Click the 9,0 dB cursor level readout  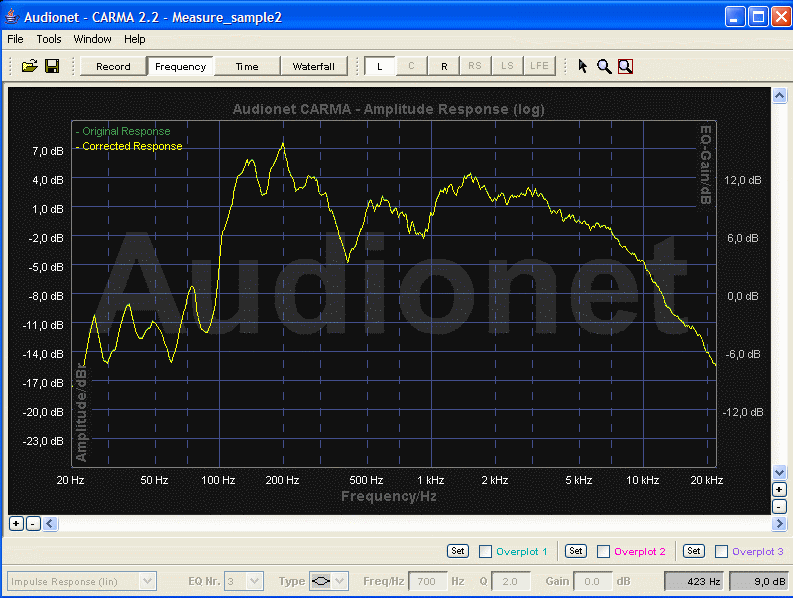760,581
